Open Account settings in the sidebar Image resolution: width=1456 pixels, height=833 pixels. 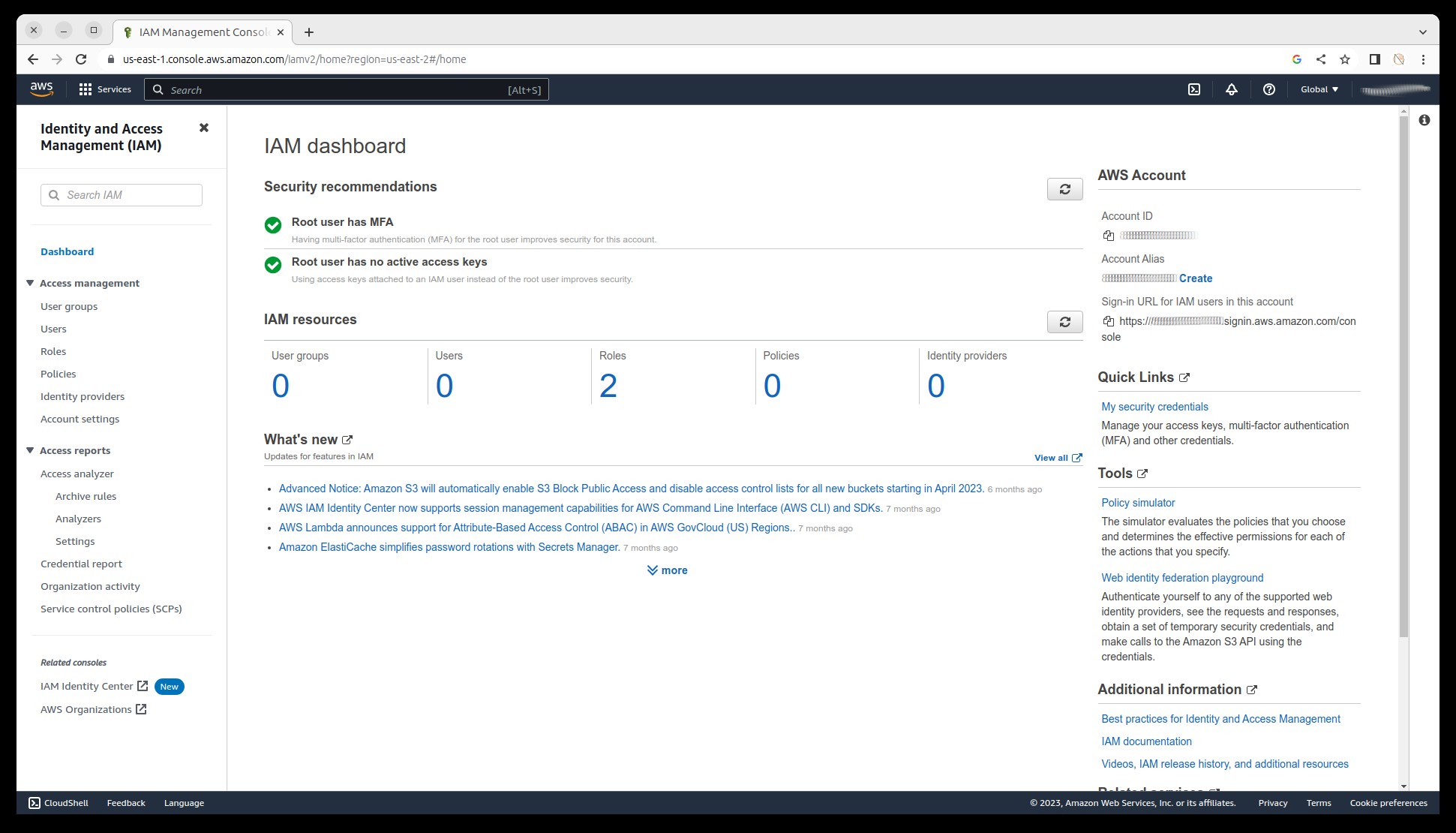[x=80, y=419]
